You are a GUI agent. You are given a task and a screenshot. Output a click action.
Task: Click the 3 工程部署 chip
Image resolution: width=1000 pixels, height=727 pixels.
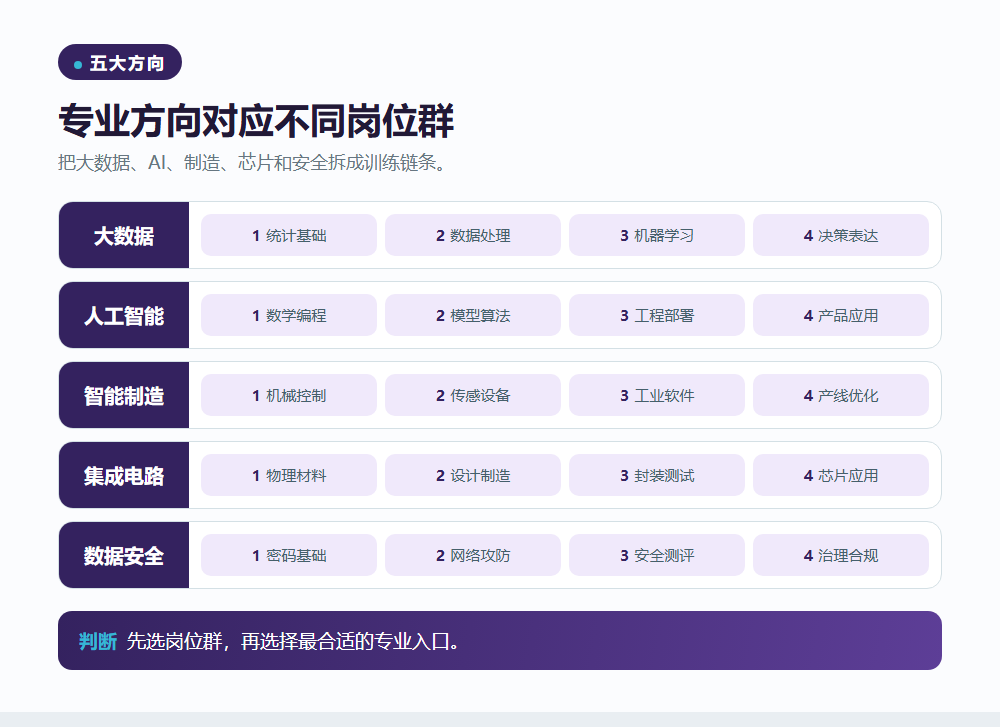pyautogui.click(x=657, y=315)
